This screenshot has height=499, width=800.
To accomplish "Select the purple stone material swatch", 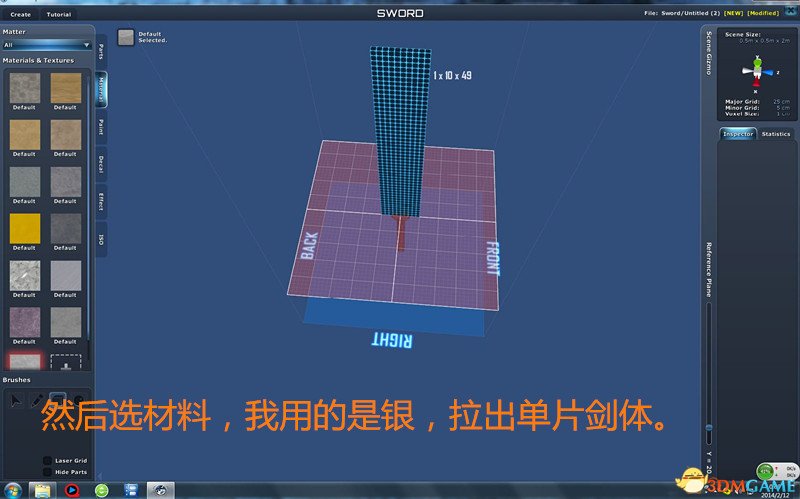I will [x=24, y=322].
